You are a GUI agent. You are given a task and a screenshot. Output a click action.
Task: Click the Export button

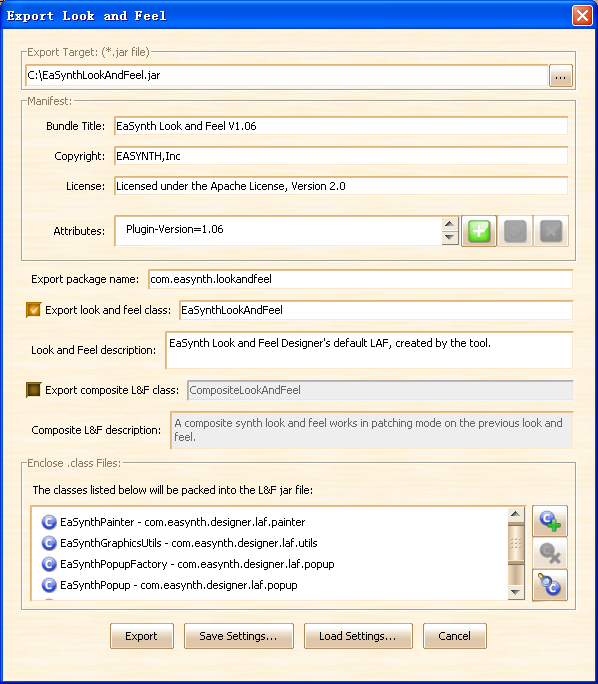[142, 636]
